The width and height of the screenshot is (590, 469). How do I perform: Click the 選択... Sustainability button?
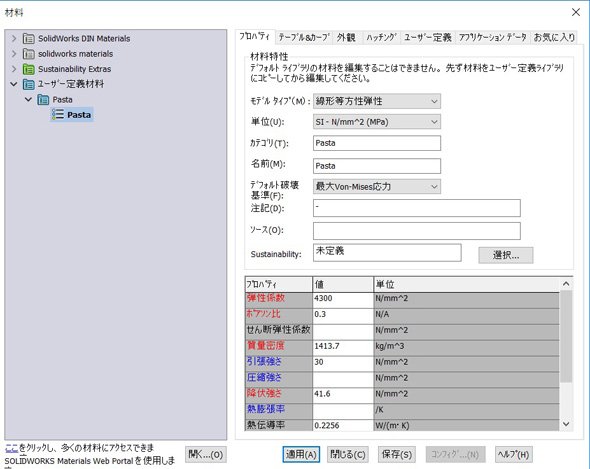(506, 255)
